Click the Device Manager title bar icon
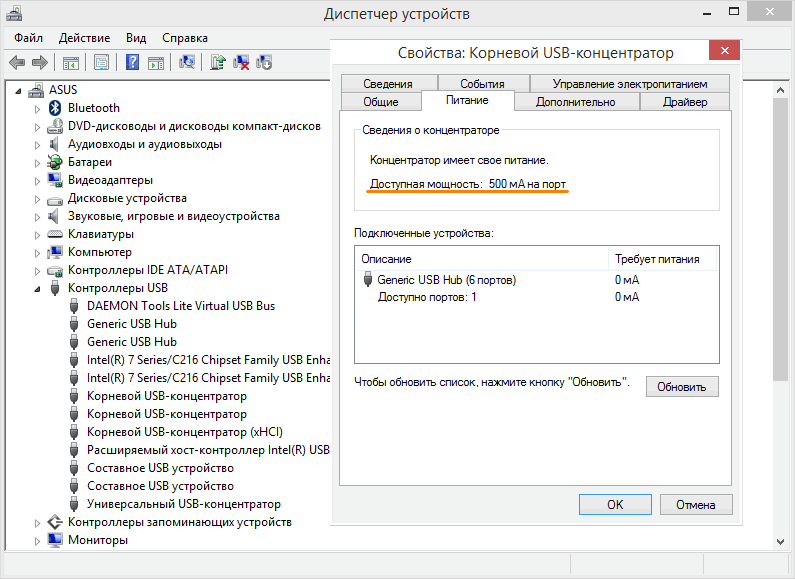 tap(14, 13)
